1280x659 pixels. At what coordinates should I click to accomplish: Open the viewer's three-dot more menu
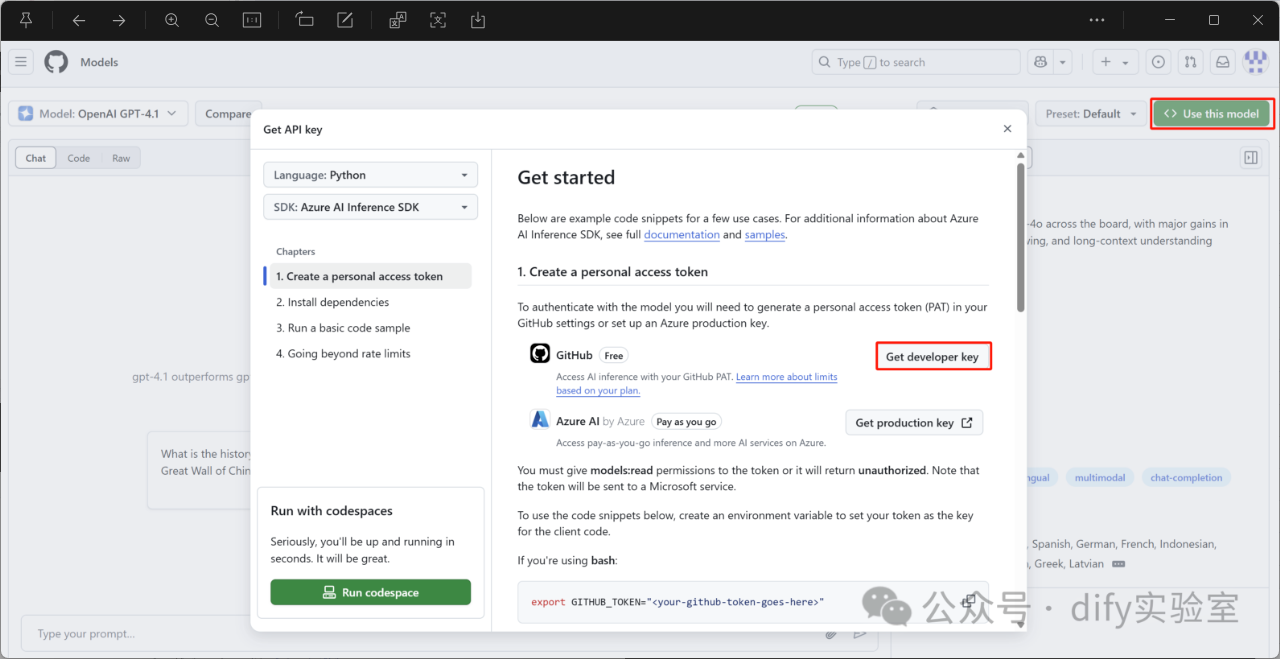(1097, 20)
